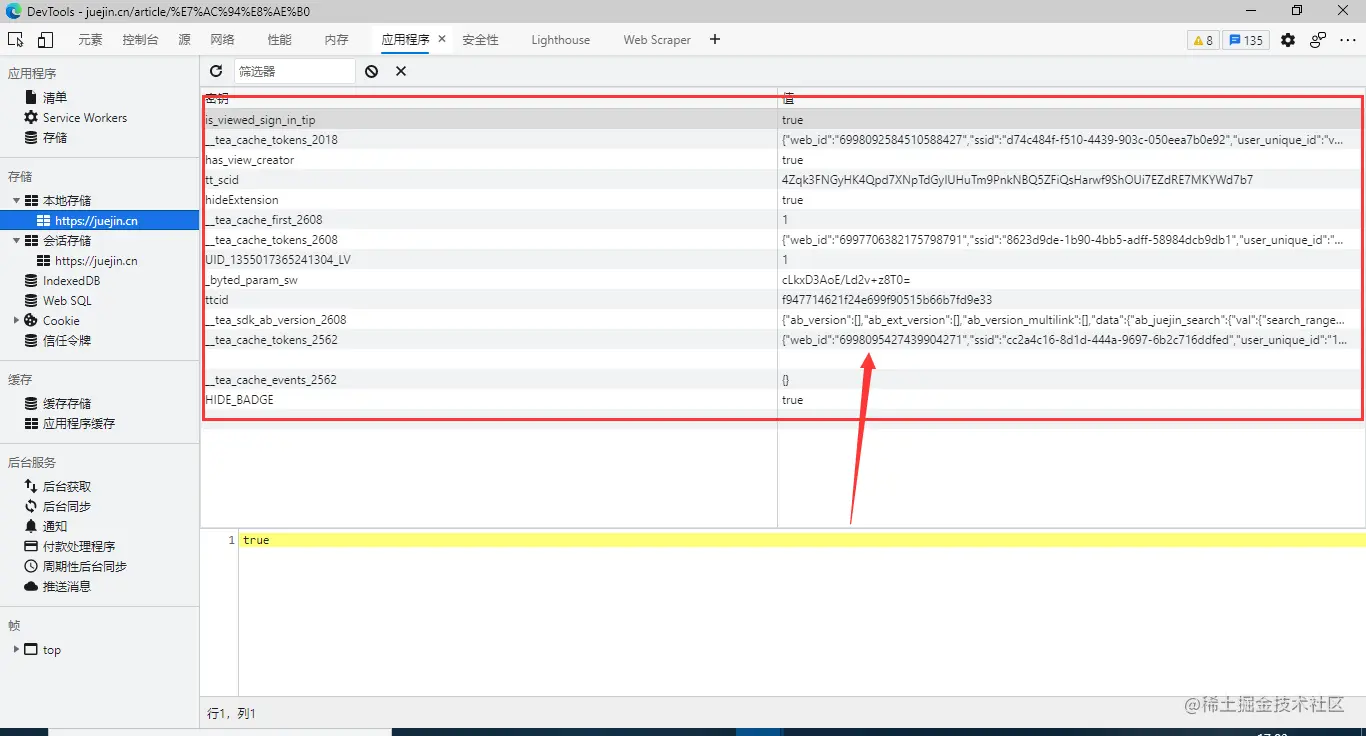Image resolution: width=1366 pixels, height=736 pixels.
Task: Switch to the Lighthouse tab
Action: pos(560,40)
